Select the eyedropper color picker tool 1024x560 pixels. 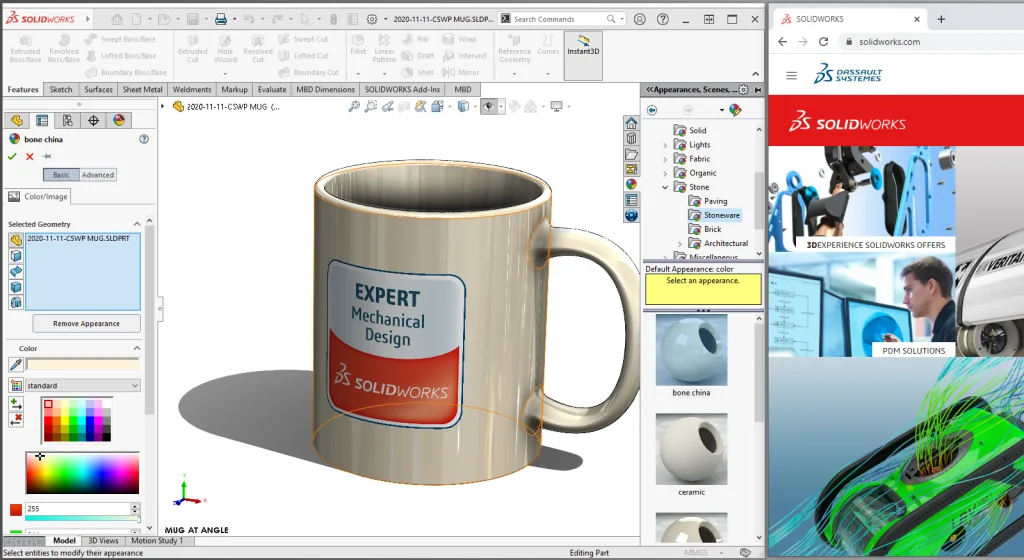tap(16, 365)
